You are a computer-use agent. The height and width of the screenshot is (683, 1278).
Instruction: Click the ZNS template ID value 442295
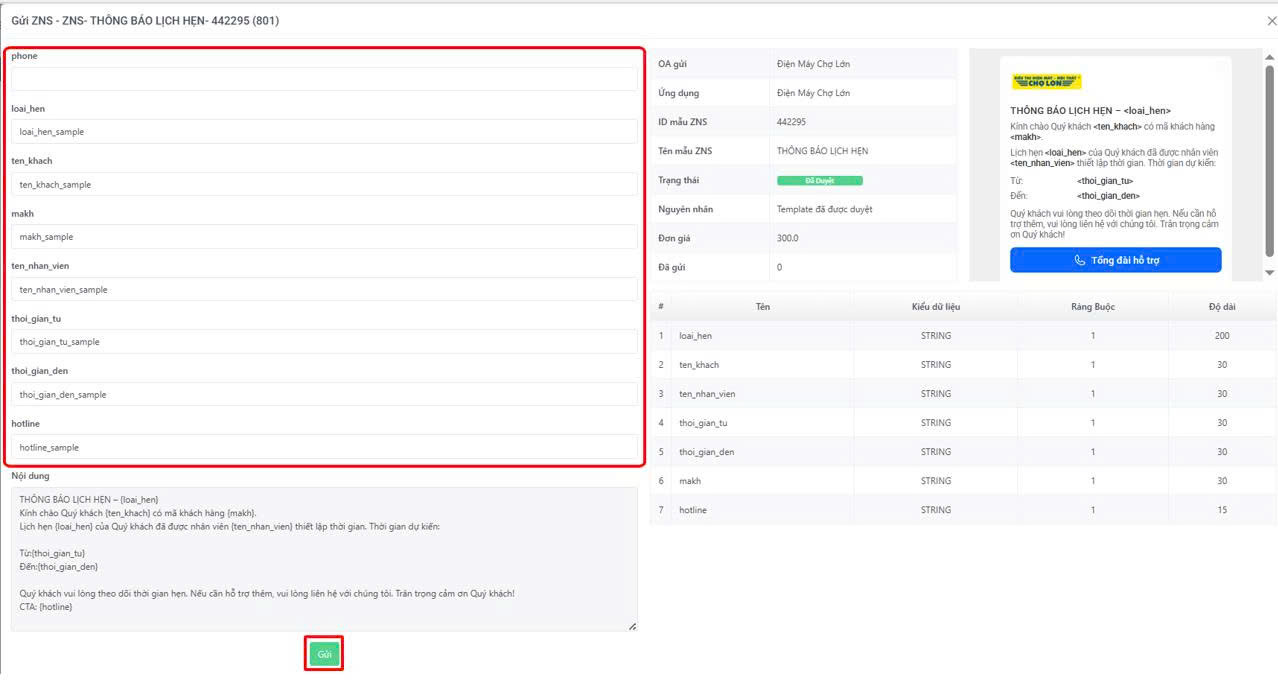pos(791,122)
